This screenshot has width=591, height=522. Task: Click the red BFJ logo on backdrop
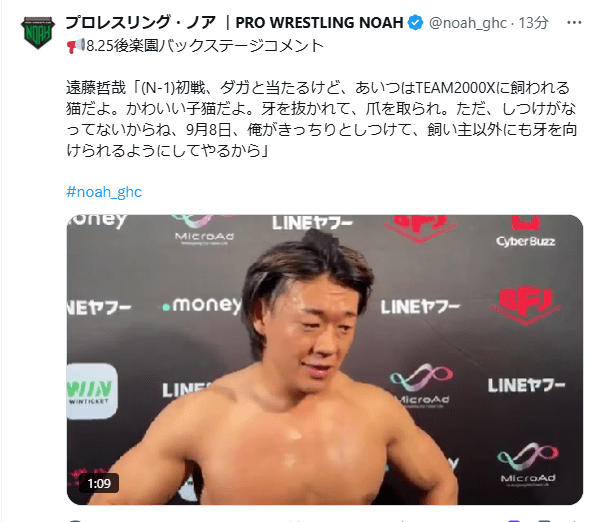[526, 305]
